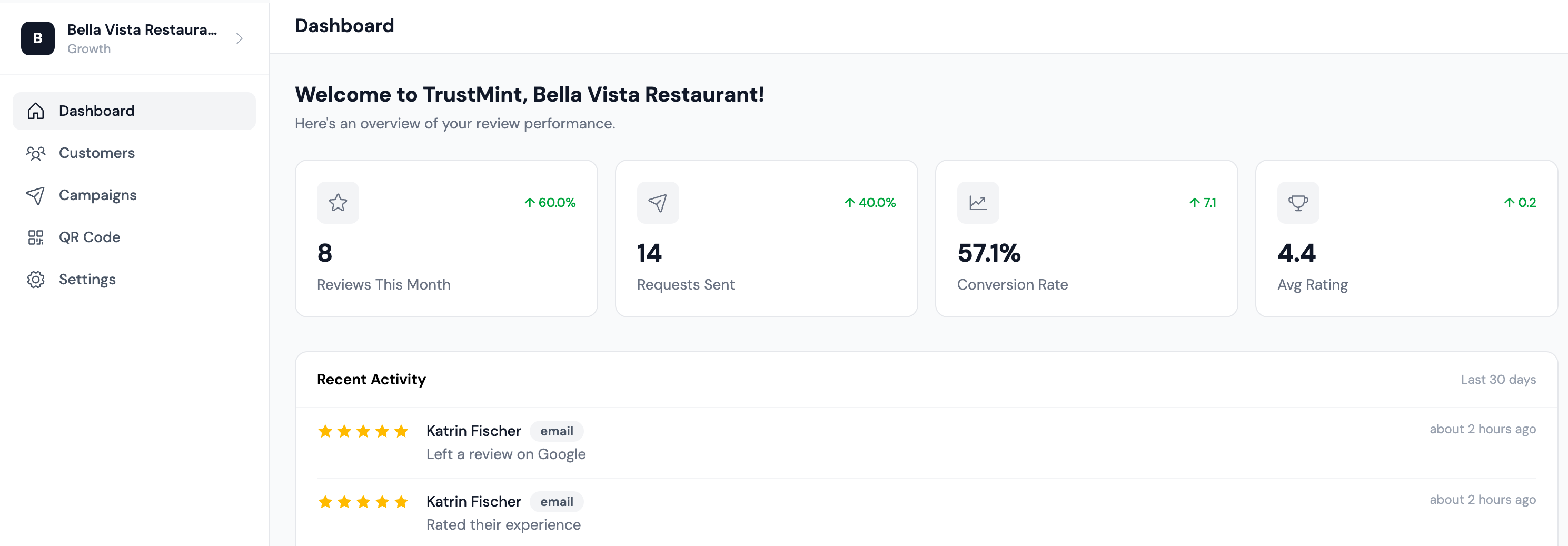Switch to the Campaigns section
The height and width of the screenshot is (546, 1568).
click(x=97, y=195)
